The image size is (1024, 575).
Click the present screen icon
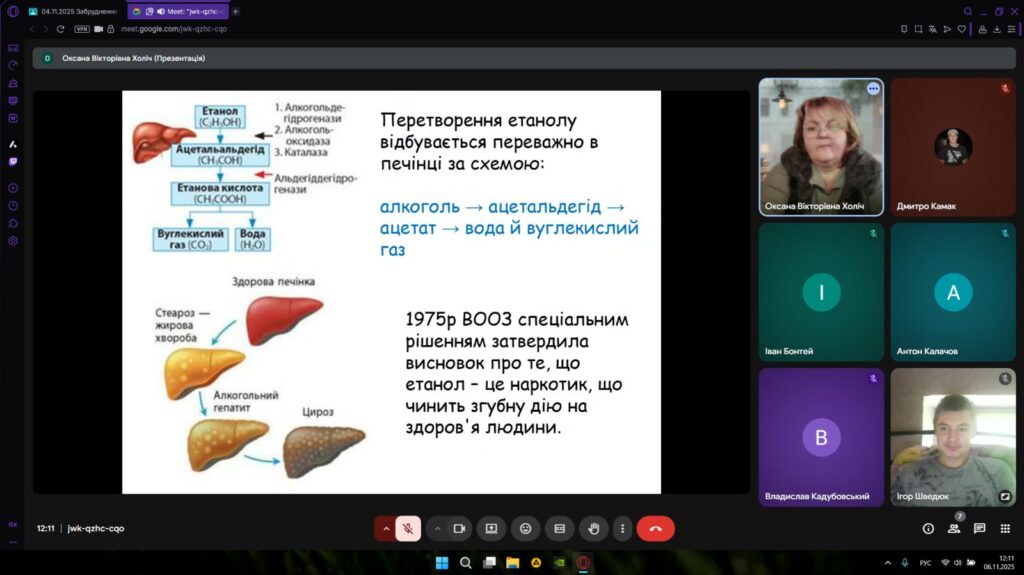pyautogui.click(x=491, y=528)
